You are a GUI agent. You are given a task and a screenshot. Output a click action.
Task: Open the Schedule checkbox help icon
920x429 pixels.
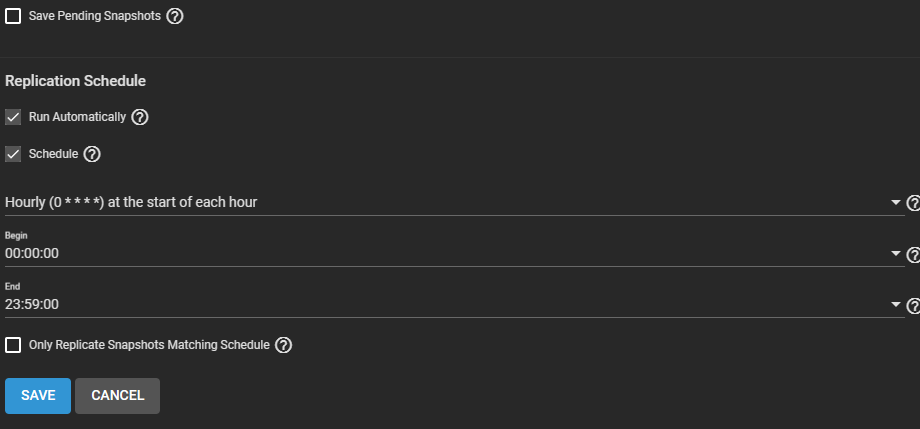click(x=92, y=154)
